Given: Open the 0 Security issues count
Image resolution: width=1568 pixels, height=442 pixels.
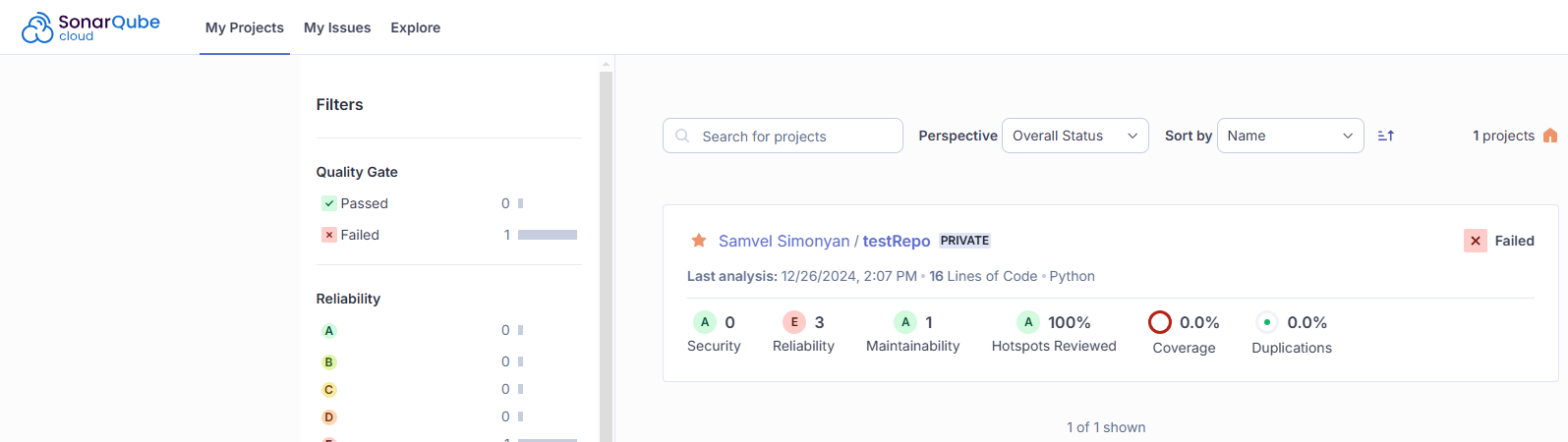Looking at the screenshot, I should coord(729,322).
